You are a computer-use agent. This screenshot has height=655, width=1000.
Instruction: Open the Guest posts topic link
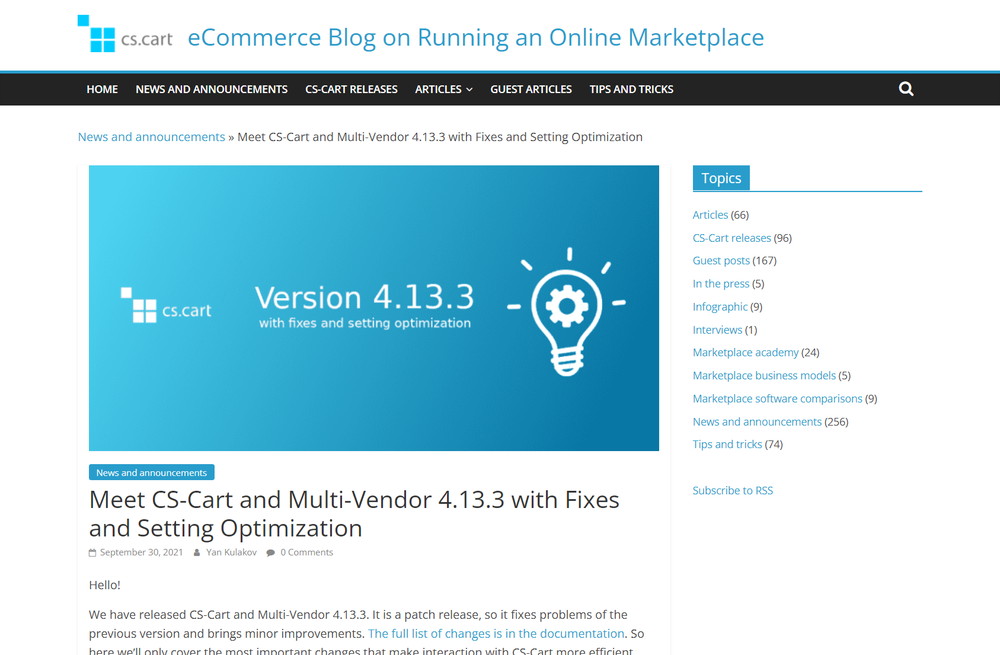click(721, 261)
